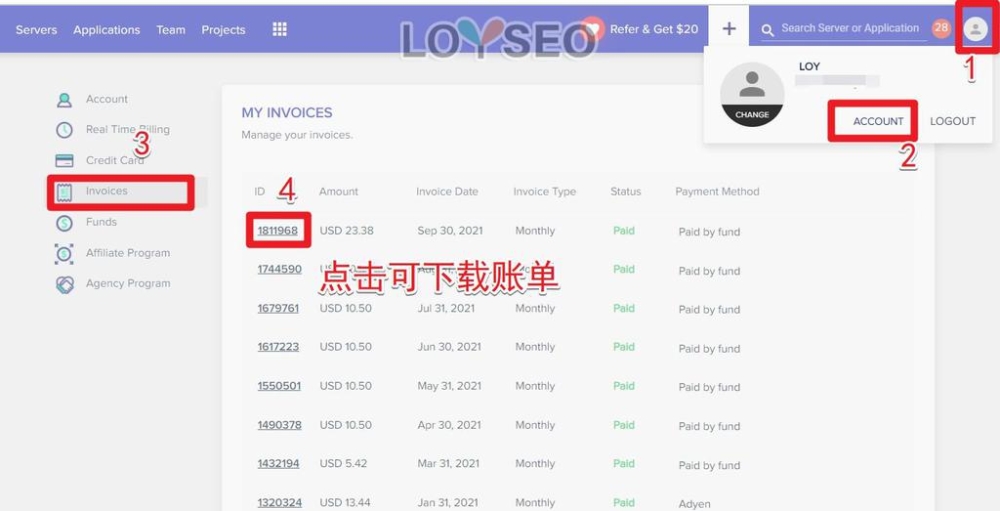The height and width of the screenshot is (511, 1000).
Task: Select Agency Program in sidebar
Action: coord(128,283)
